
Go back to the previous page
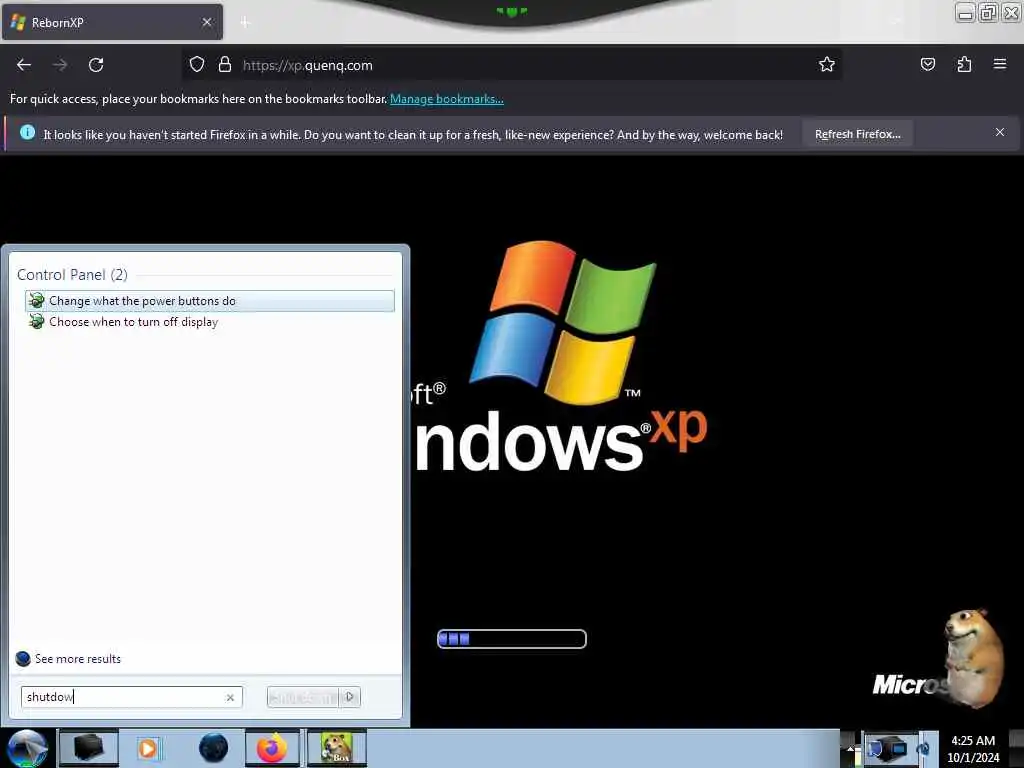(24, 65)
